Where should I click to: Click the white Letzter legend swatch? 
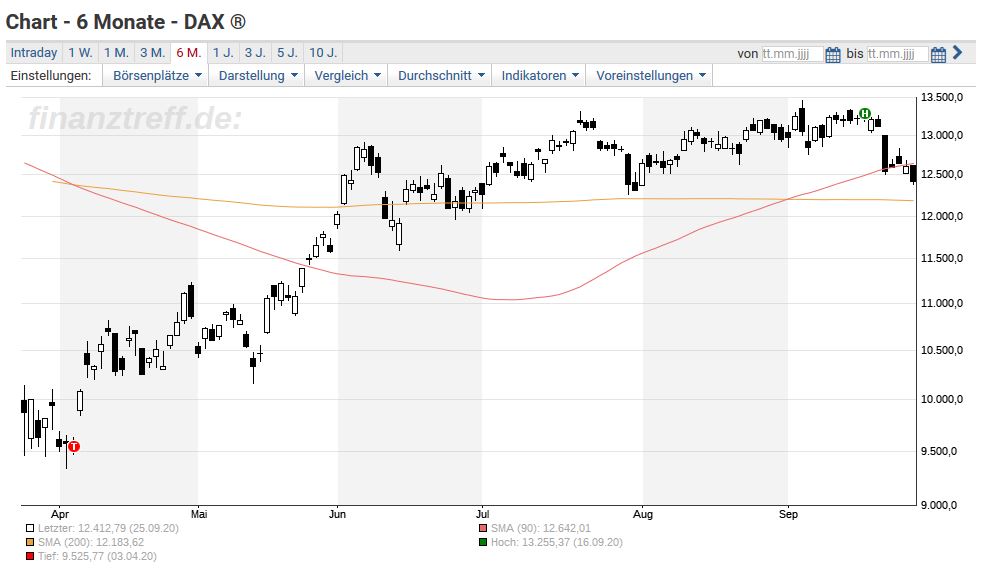pos(30,528)
